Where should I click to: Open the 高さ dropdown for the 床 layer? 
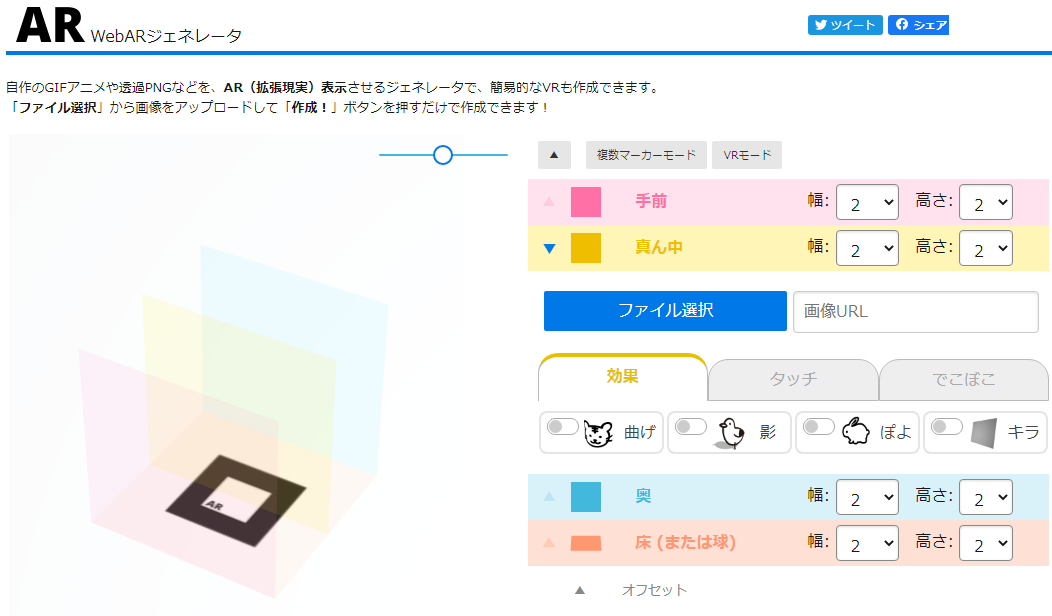pyautogui.click(x=985, y=543)
